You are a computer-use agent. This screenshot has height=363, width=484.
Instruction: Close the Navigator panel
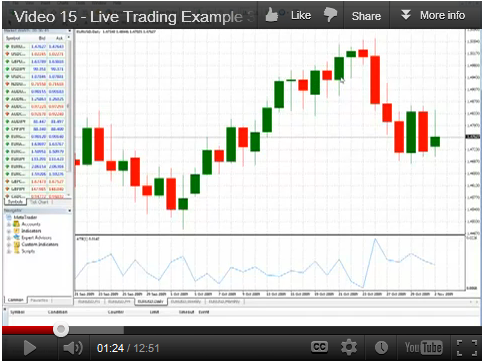click(x=69, y=211)
